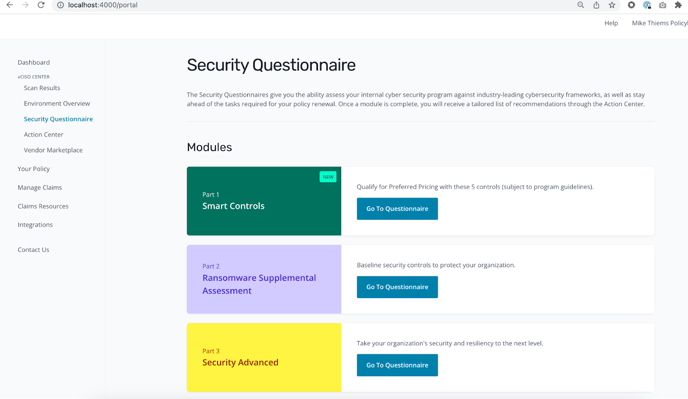Click Go To Questionnaire for Smart Controls
Viewport: 688px width, 399px height.
pyautogui.click(x=397, y=208)
